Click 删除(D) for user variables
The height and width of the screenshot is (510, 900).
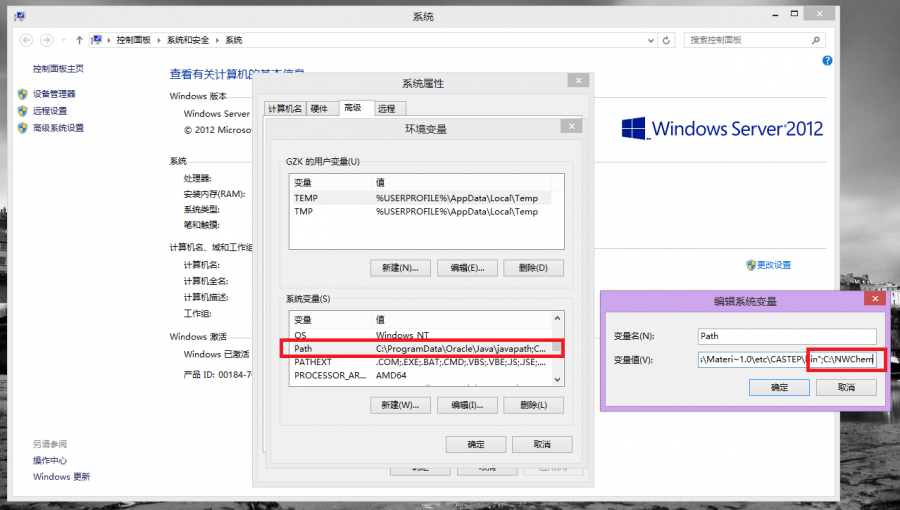coord(533,268)
